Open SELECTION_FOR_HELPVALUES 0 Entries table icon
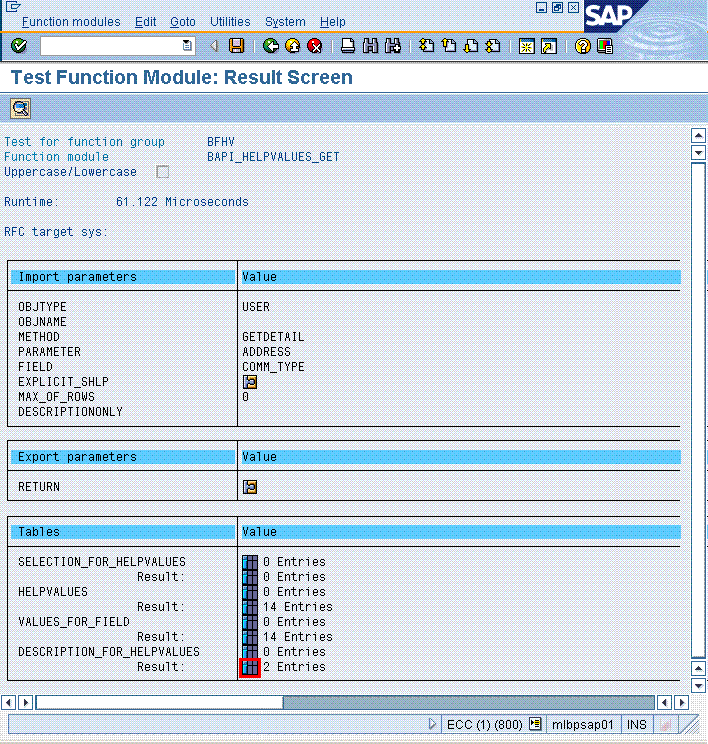The height and width of the screenshot is (744, 708). (250, 562)
